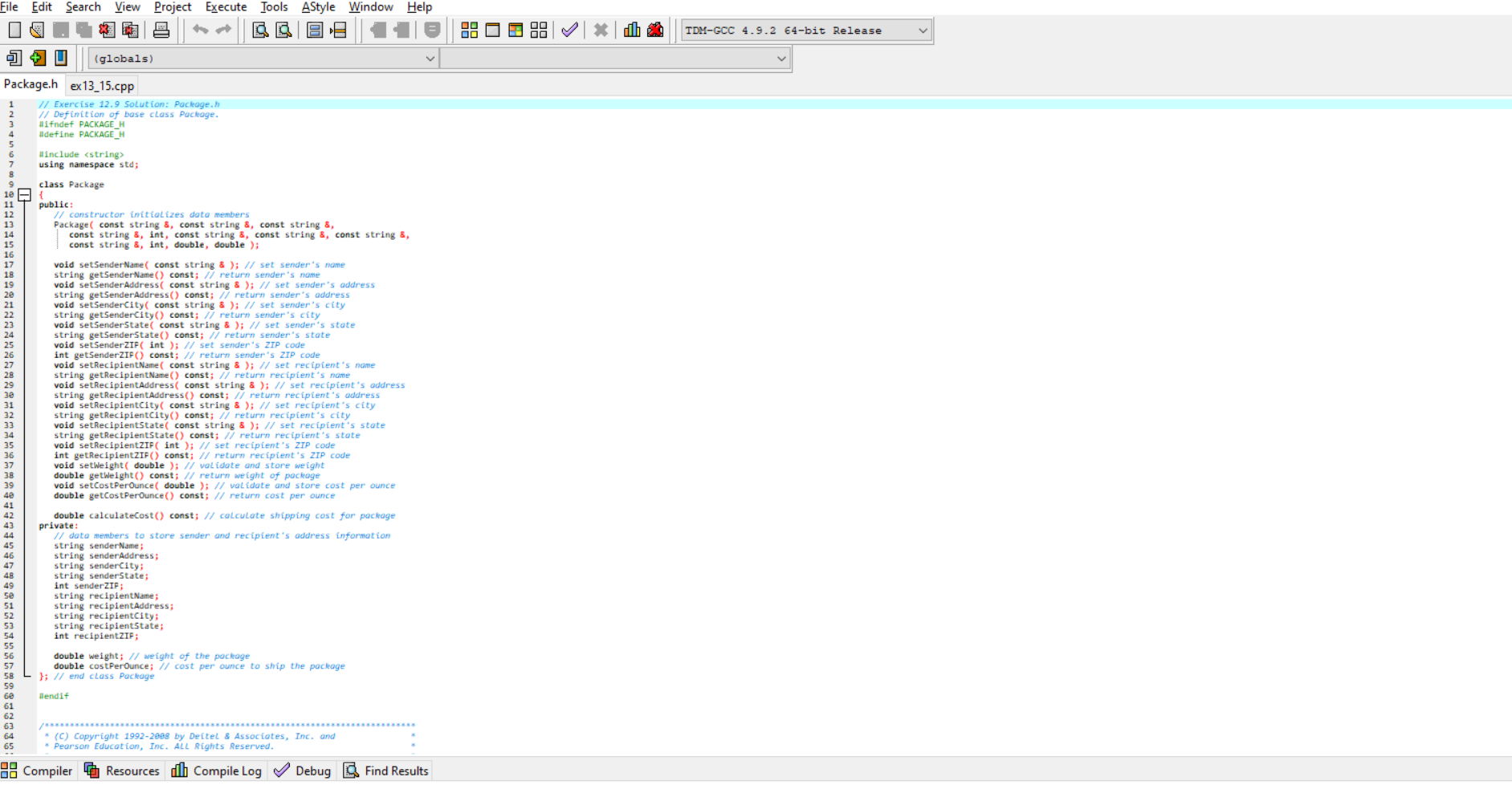This screenshot has height=785, width=1512.
Task: Print the current document
Action: pos(161,29)
